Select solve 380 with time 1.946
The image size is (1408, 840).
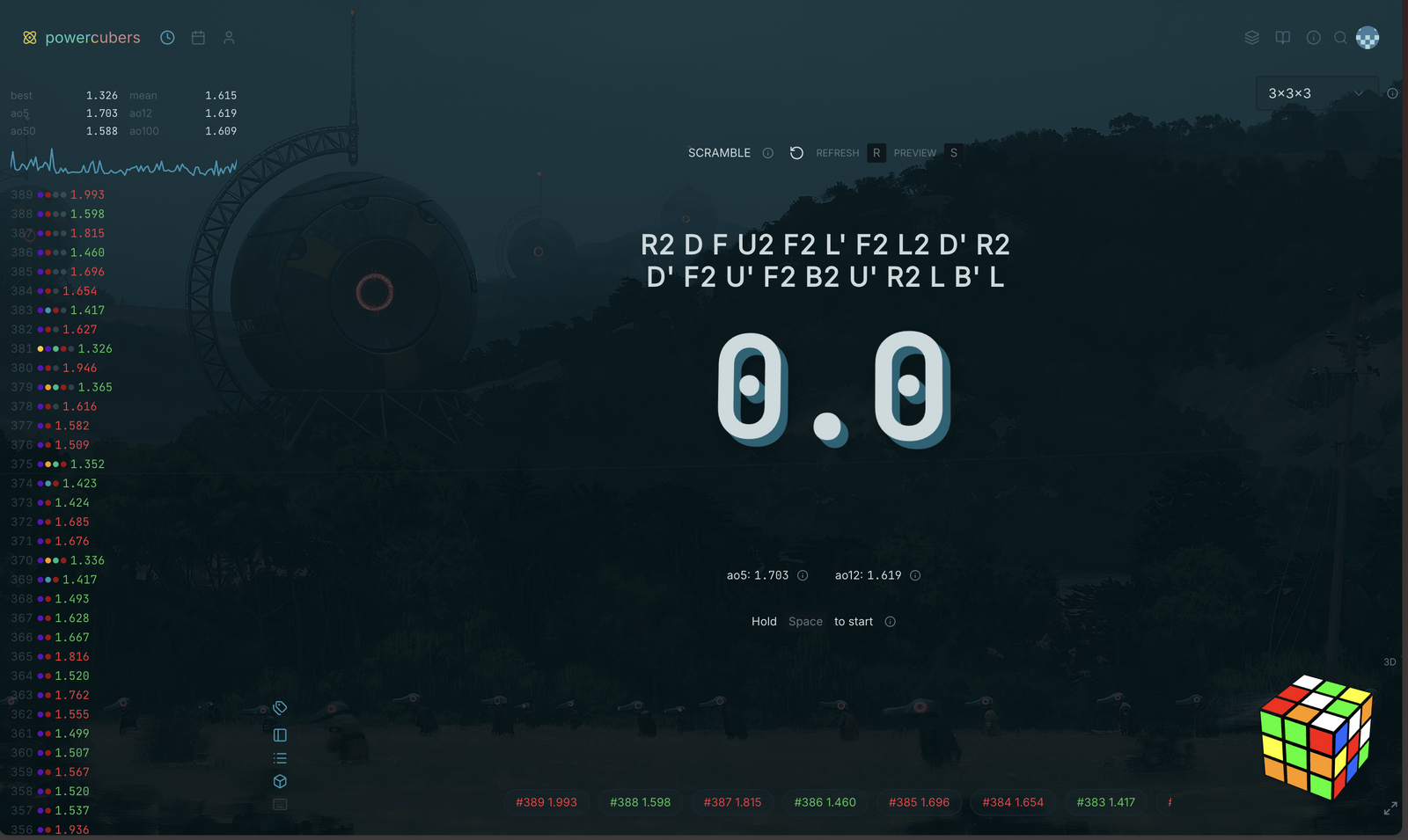(x=54, y=369)
